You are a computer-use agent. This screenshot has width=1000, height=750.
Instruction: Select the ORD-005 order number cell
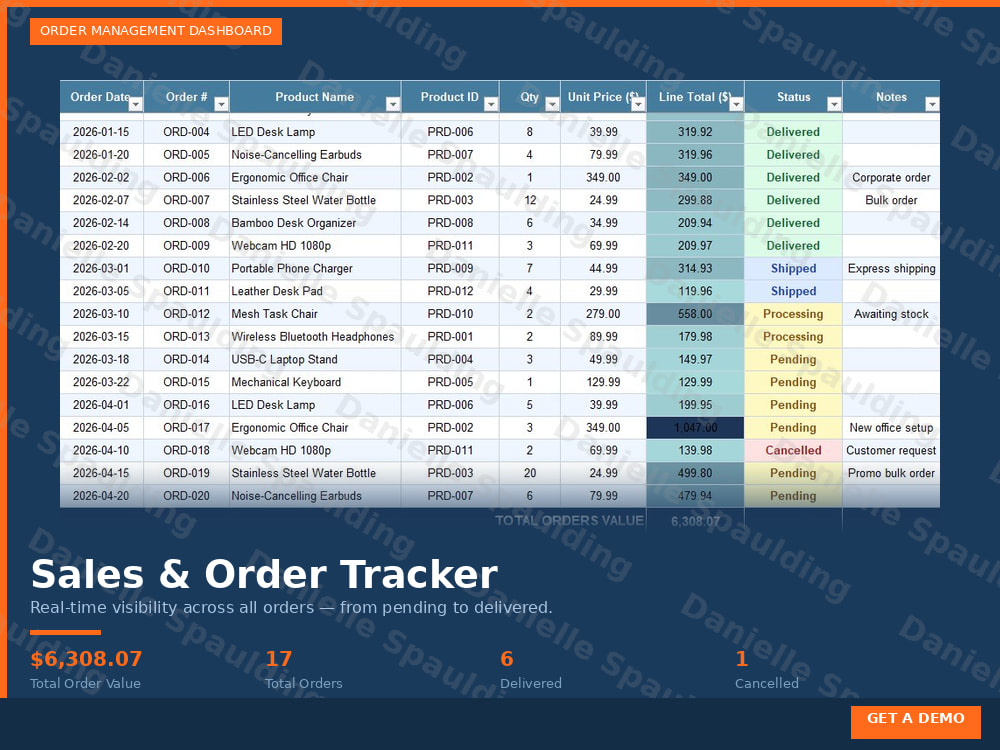tap(186, 155)
